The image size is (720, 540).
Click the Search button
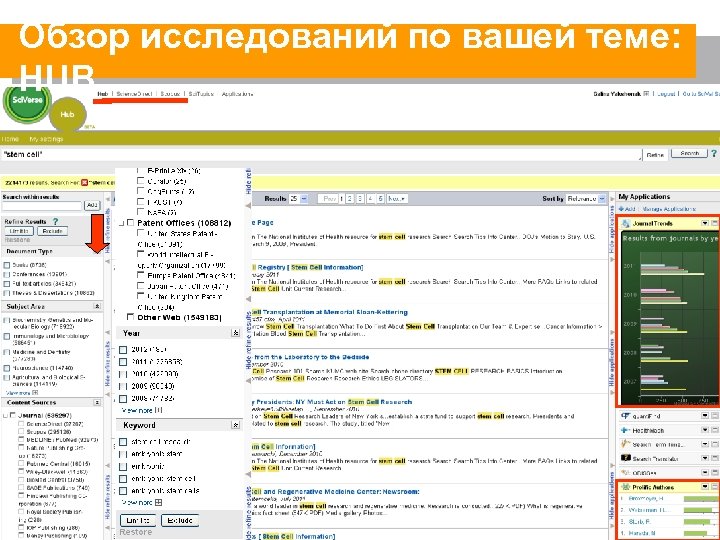(689, 153)
